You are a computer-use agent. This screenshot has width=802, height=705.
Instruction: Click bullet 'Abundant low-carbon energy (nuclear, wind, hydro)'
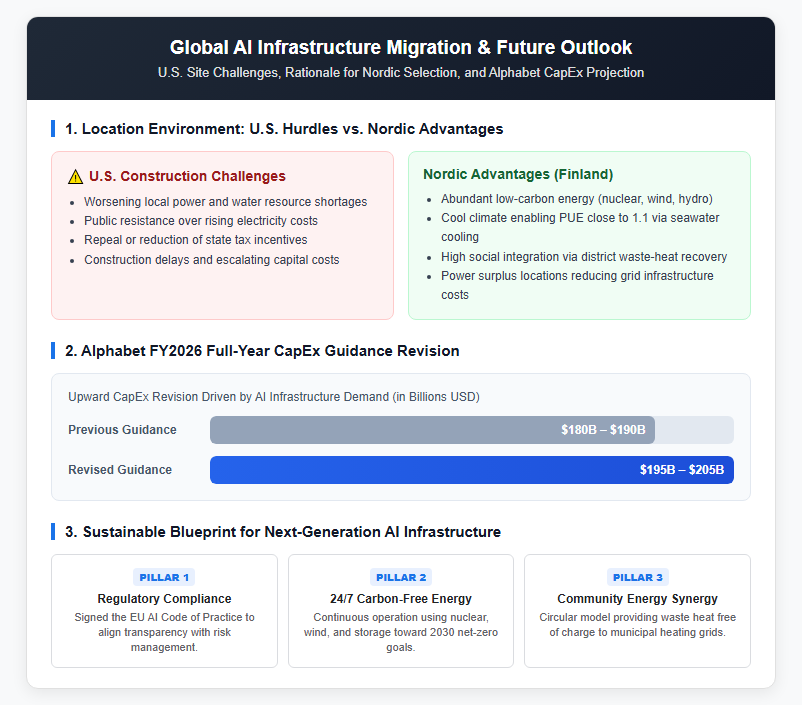pos(577,199)
